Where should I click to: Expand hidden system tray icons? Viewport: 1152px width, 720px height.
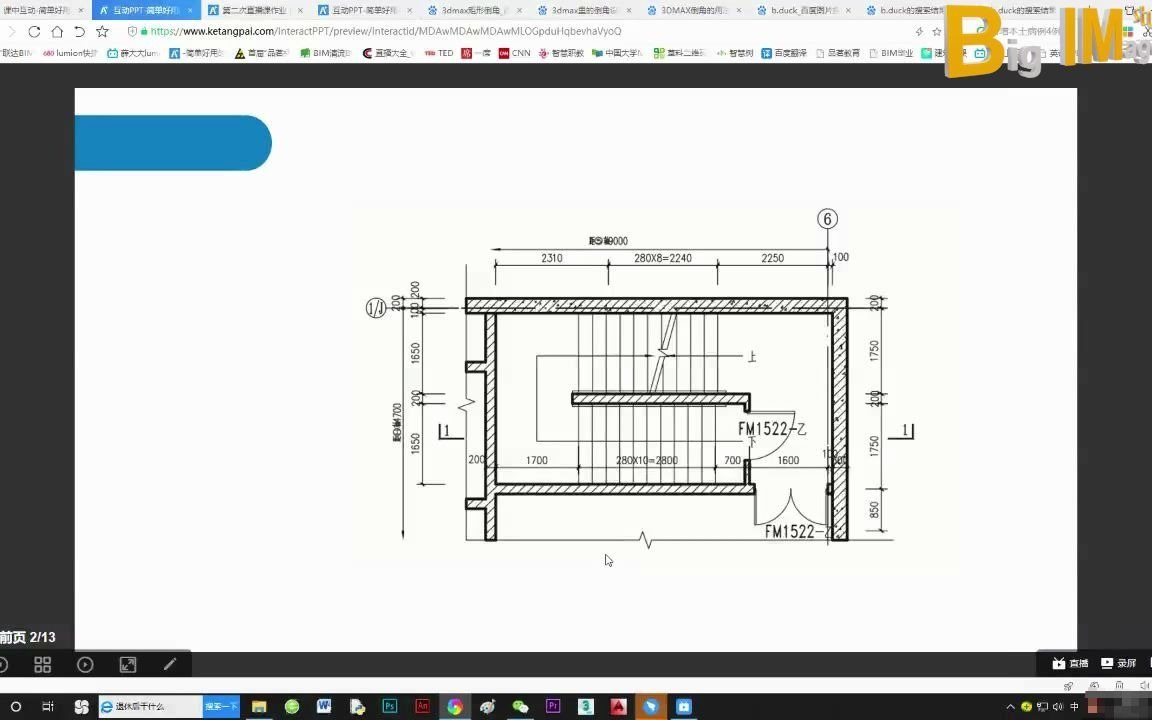click(x=1010, y=707)
